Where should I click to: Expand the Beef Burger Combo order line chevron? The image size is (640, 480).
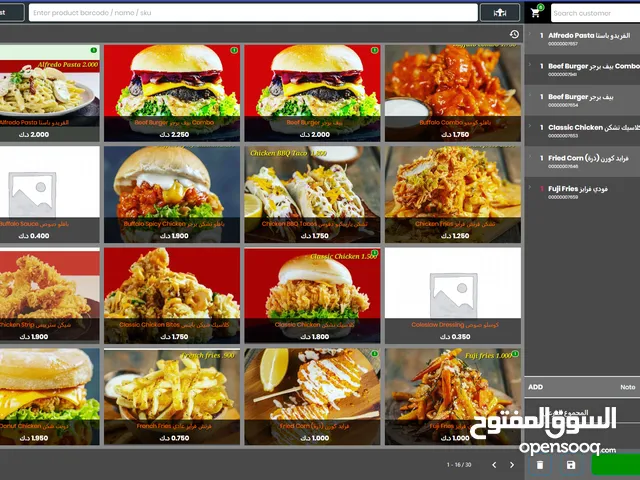[530, 65]
